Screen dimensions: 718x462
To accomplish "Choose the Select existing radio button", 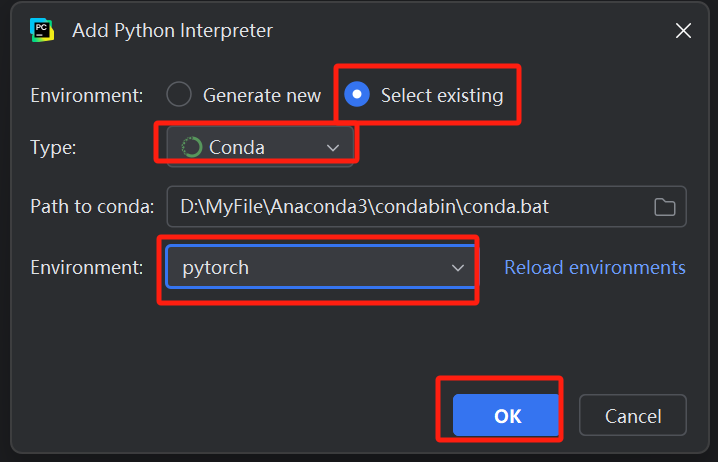I will 356,95.
